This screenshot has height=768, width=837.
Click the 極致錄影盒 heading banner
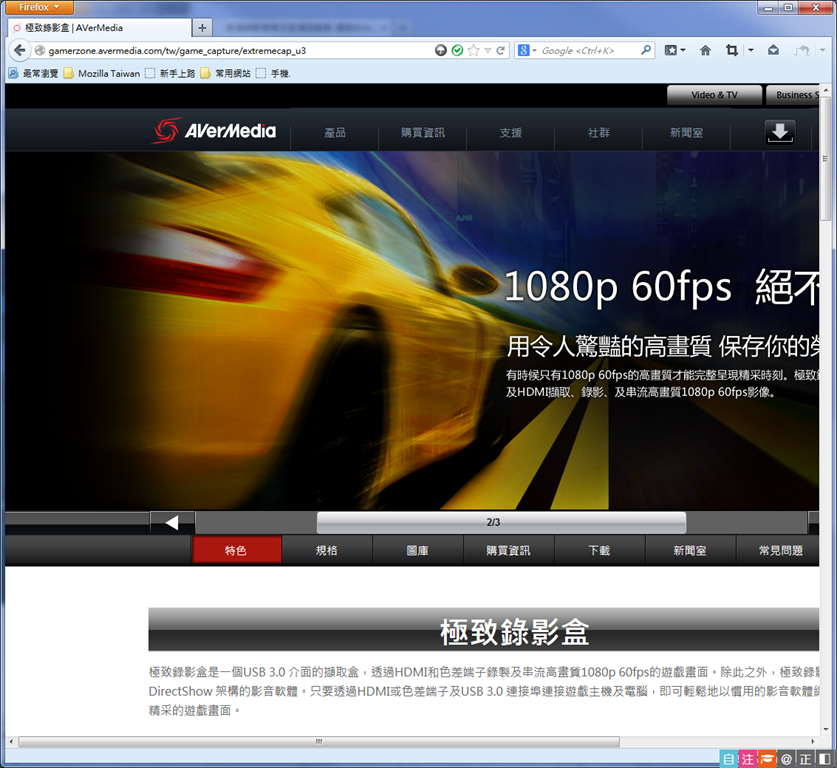[484, 630]
